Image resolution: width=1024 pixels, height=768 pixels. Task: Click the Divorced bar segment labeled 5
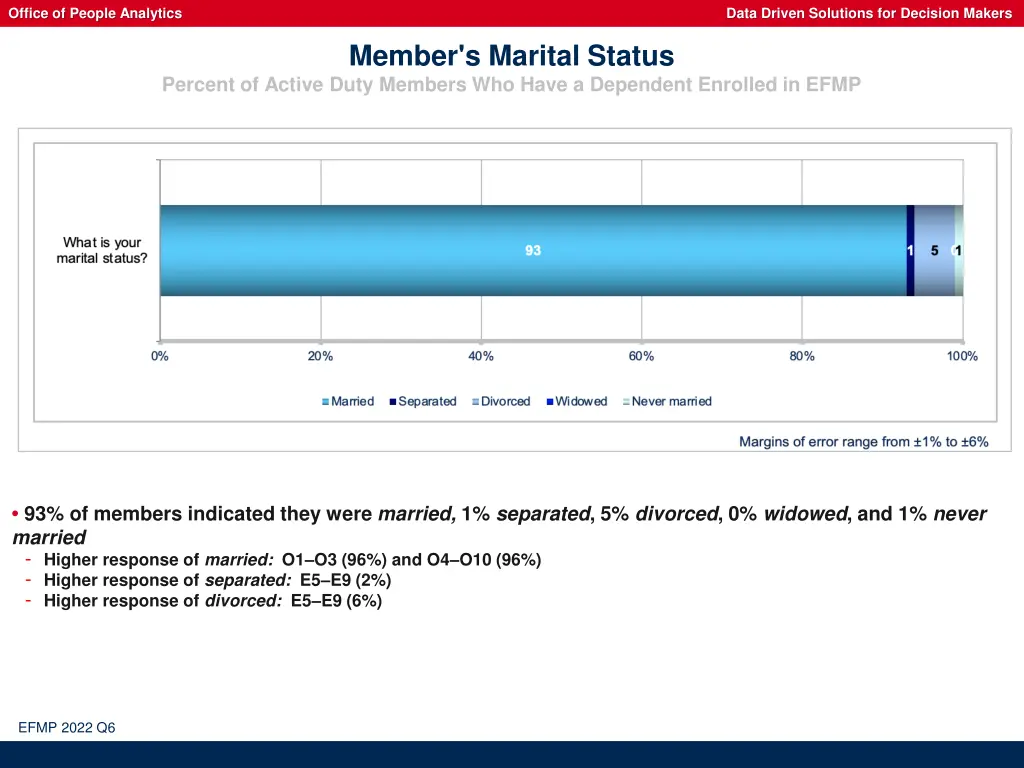pos(935,251)
